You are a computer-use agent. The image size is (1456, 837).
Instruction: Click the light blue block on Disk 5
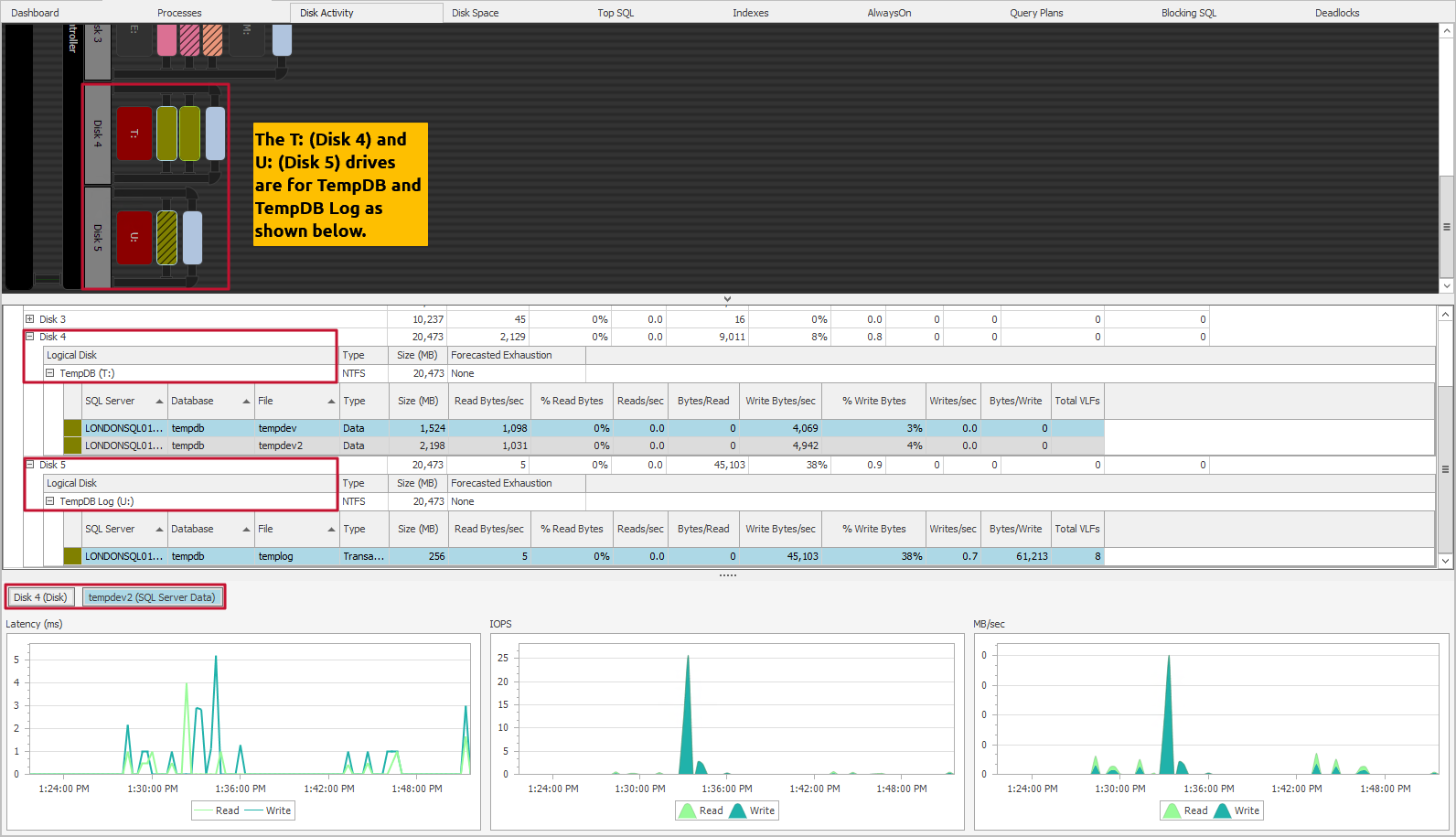[192, 238]
